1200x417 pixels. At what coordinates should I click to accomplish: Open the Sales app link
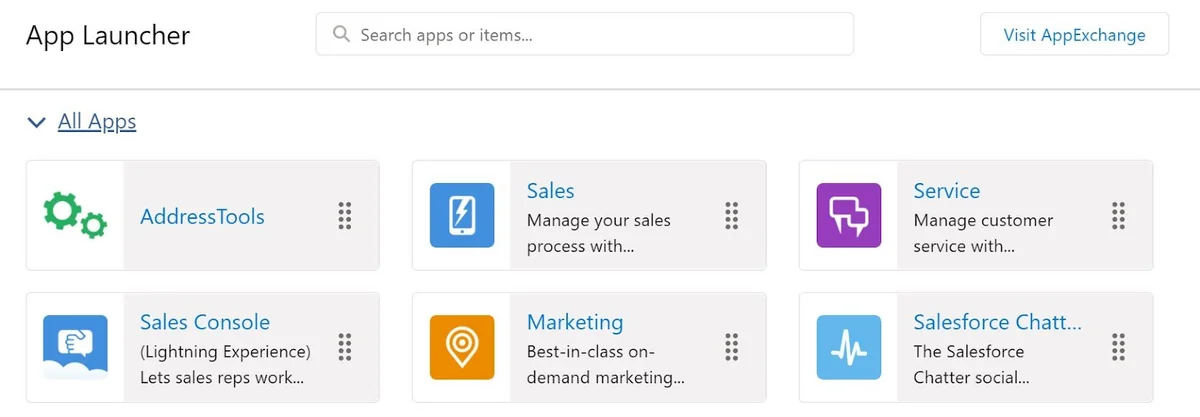coord(551,190)
